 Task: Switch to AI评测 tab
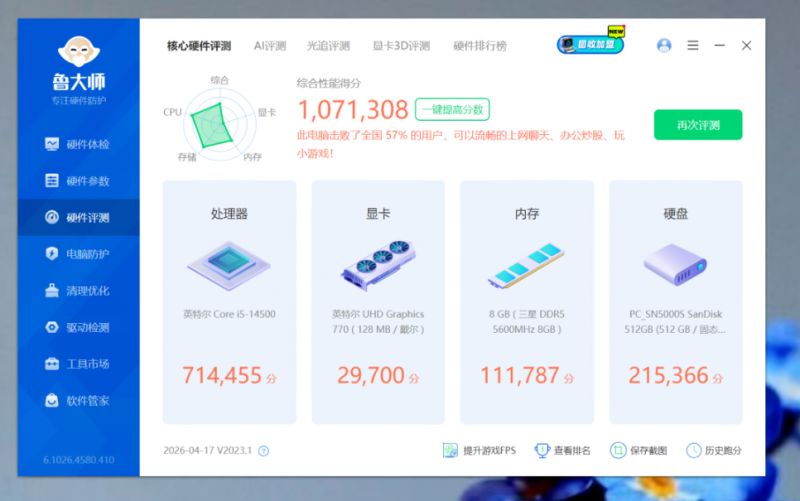[x=270, y=46]
